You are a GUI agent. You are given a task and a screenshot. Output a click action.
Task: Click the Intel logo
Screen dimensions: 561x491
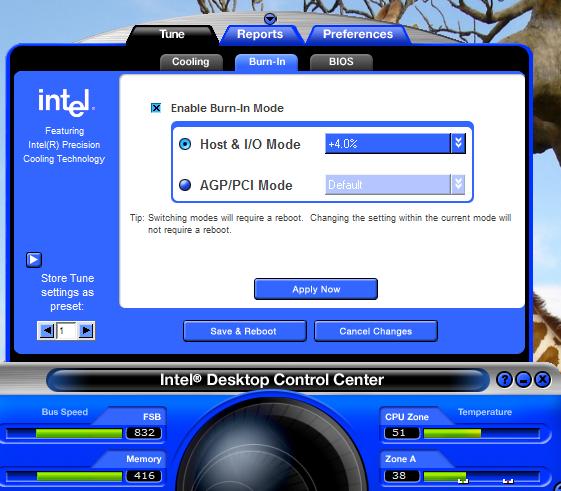tap(66, 102)
